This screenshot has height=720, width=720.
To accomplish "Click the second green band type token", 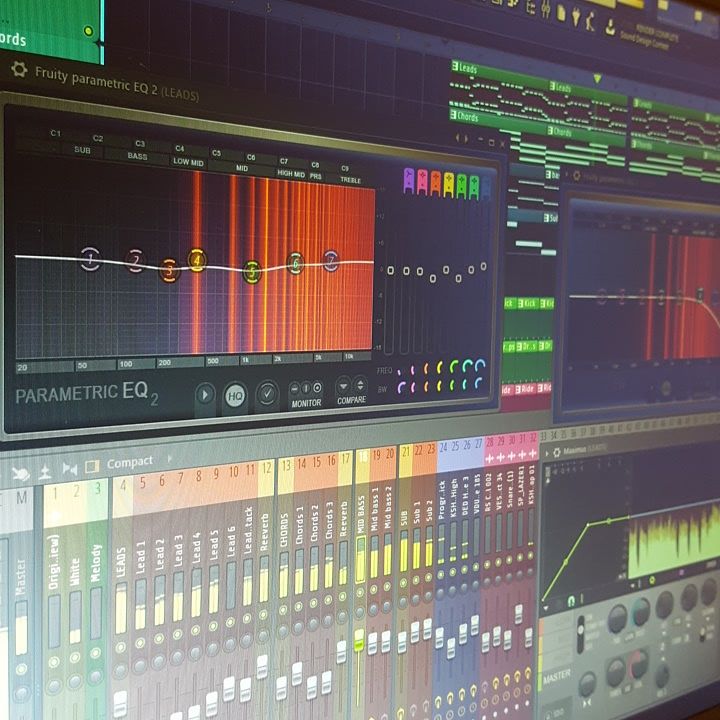I will 474,188.
